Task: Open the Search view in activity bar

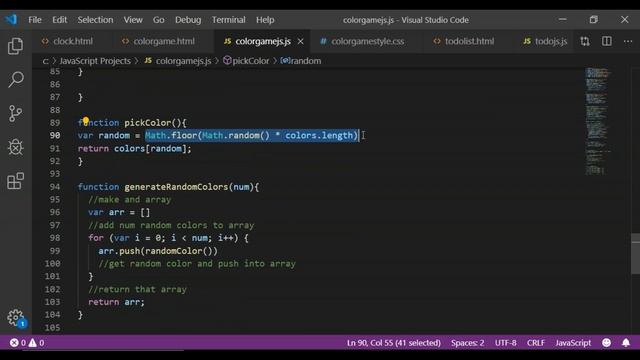Action: click(x=16, y=79)
